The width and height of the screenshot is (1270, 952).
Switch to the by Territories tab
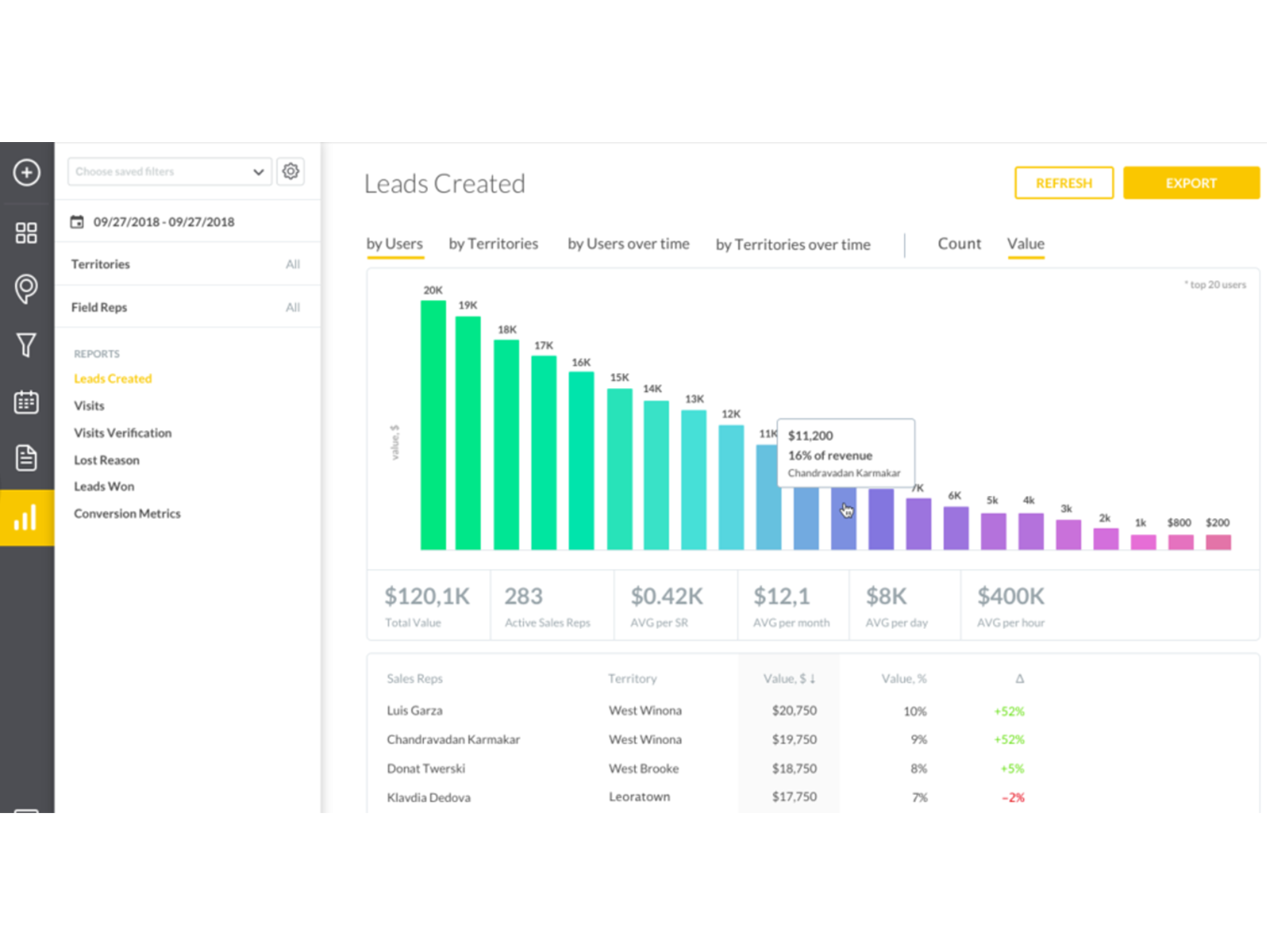pos(494,244)
